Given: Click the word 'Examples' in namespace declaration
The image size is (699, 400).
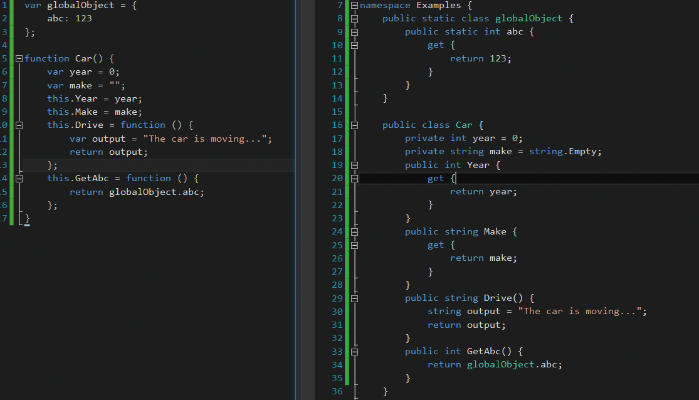Looking at the screenshot, I should [x=439, y=5].
